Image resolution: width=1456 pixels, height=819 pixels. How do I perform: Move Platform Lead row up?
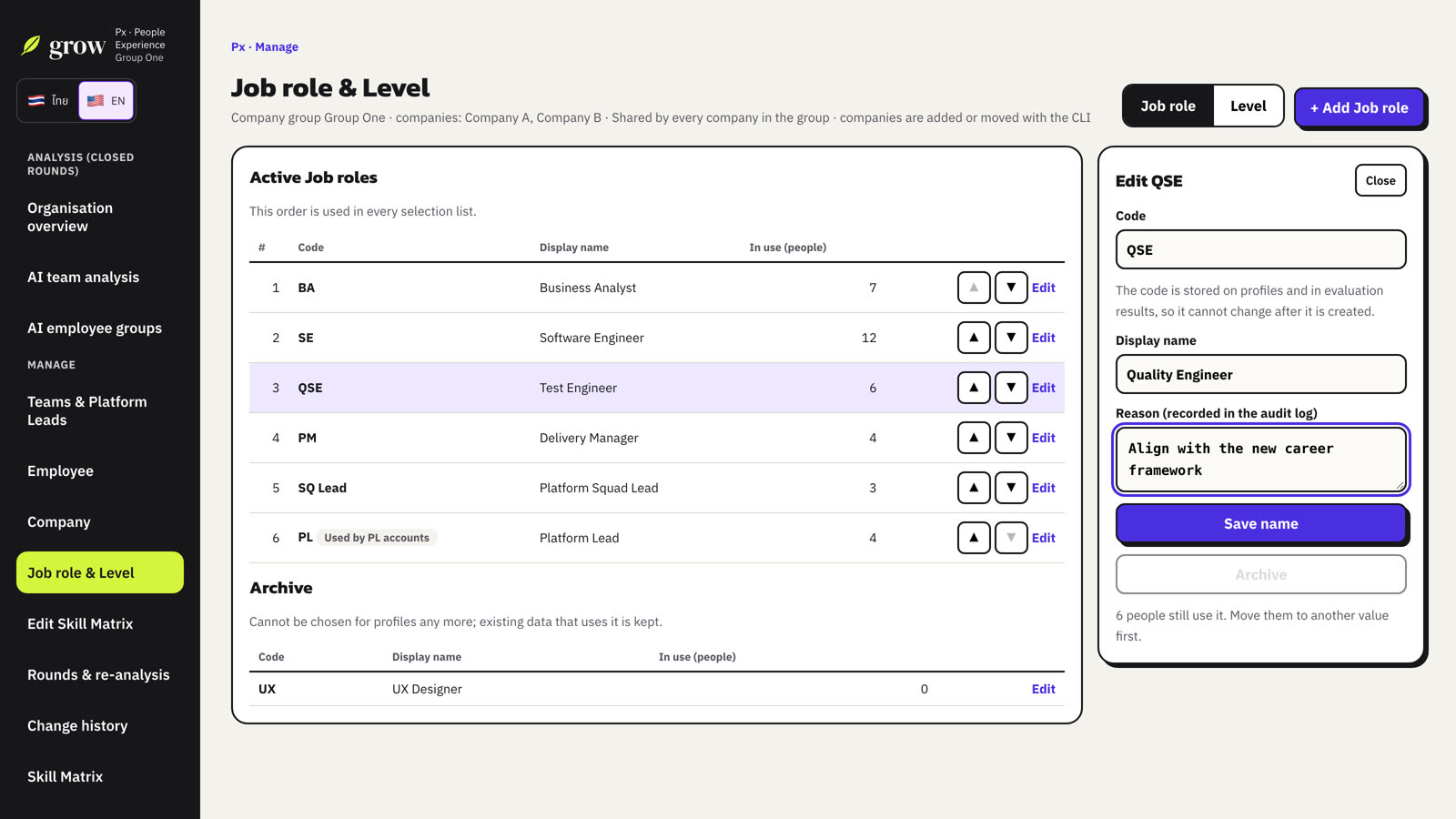[x=974, y=538]
